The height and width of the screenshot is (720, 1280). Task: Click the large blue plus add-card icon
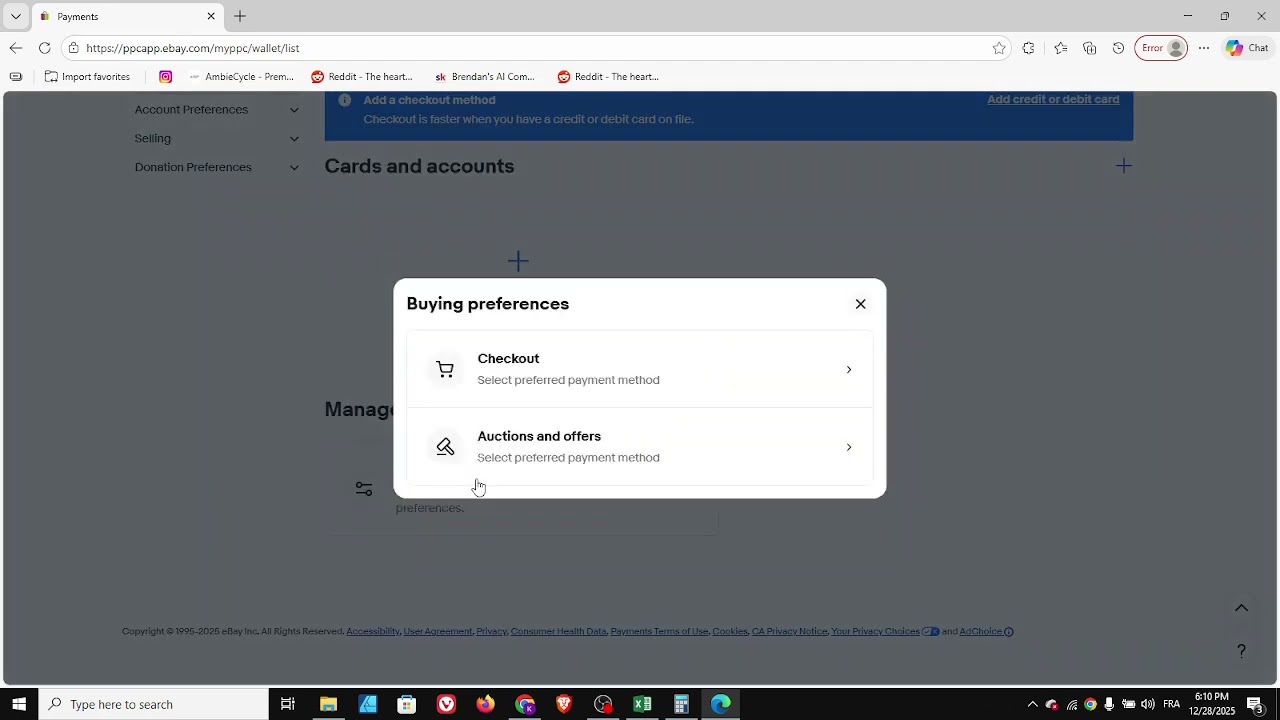(x=518, y=261)
